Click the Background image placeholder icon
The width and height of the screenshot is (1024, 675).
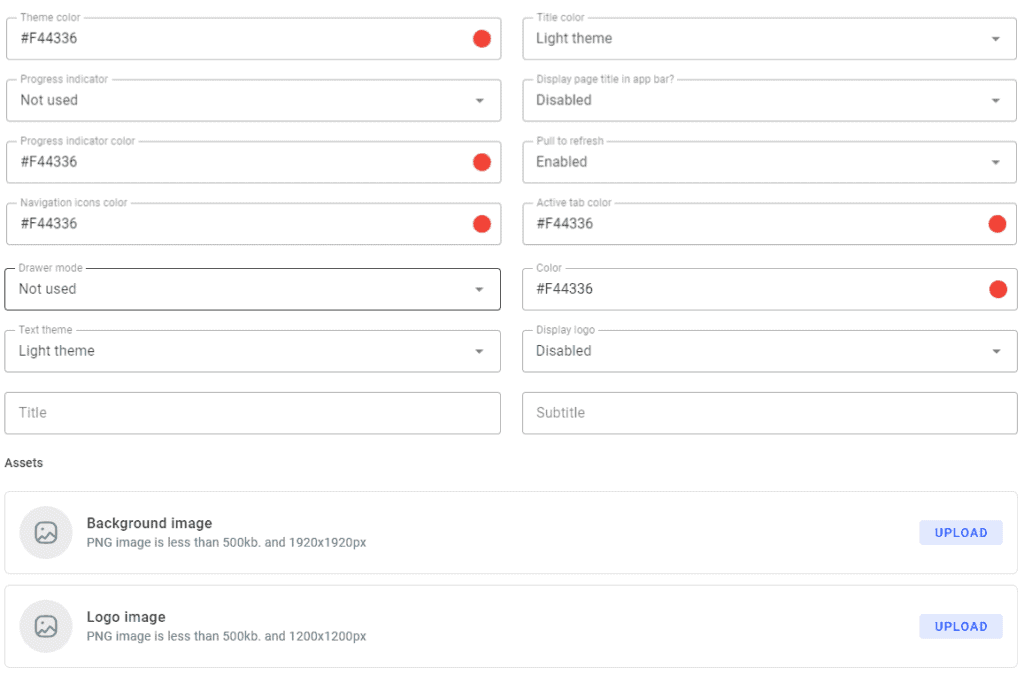tap(46, 532)
